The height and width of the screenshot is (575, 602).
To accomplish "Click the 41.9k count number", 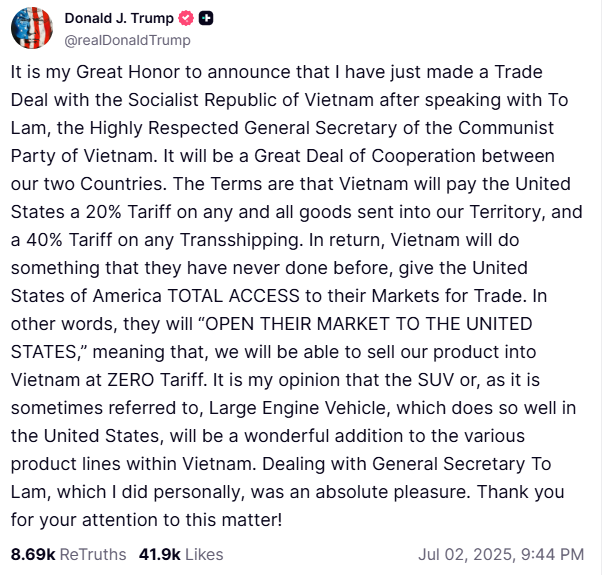I will [160, 554].
